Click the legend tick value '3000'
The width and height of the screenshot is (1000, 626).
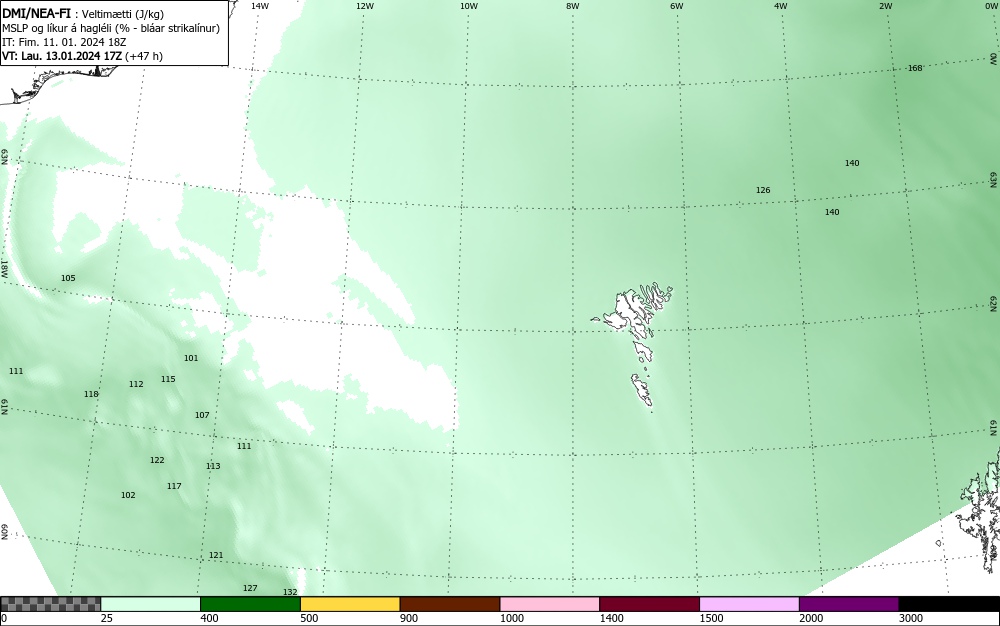point(911,618)
